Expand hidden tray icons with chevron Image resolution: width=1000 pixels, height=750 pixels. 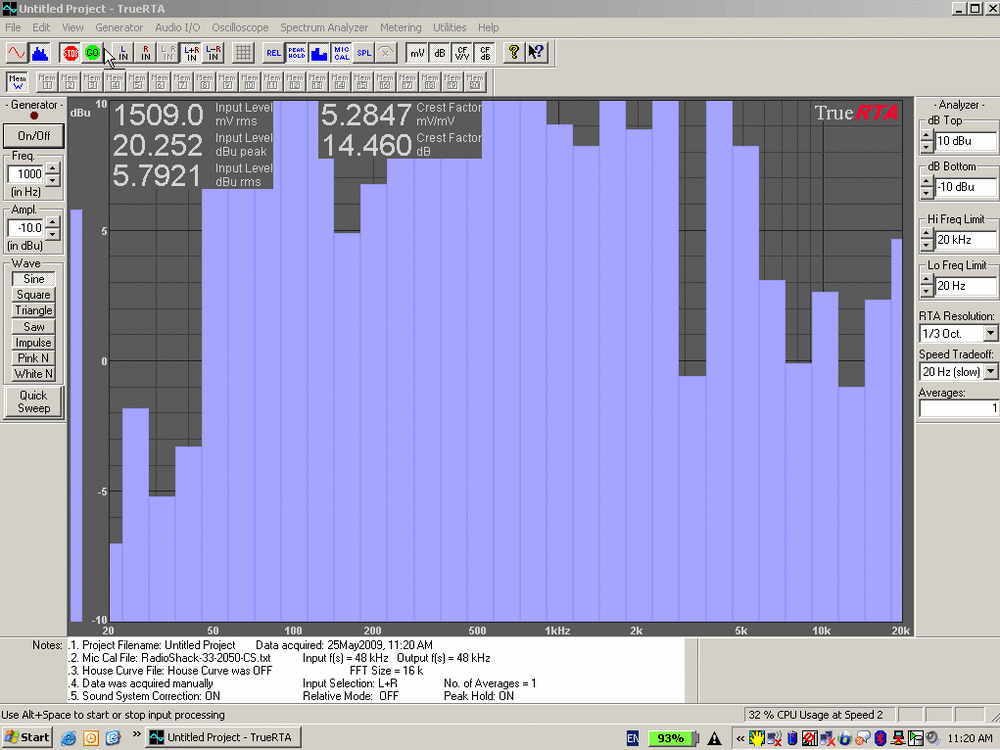pyautogui.click(x=740, y=738)
